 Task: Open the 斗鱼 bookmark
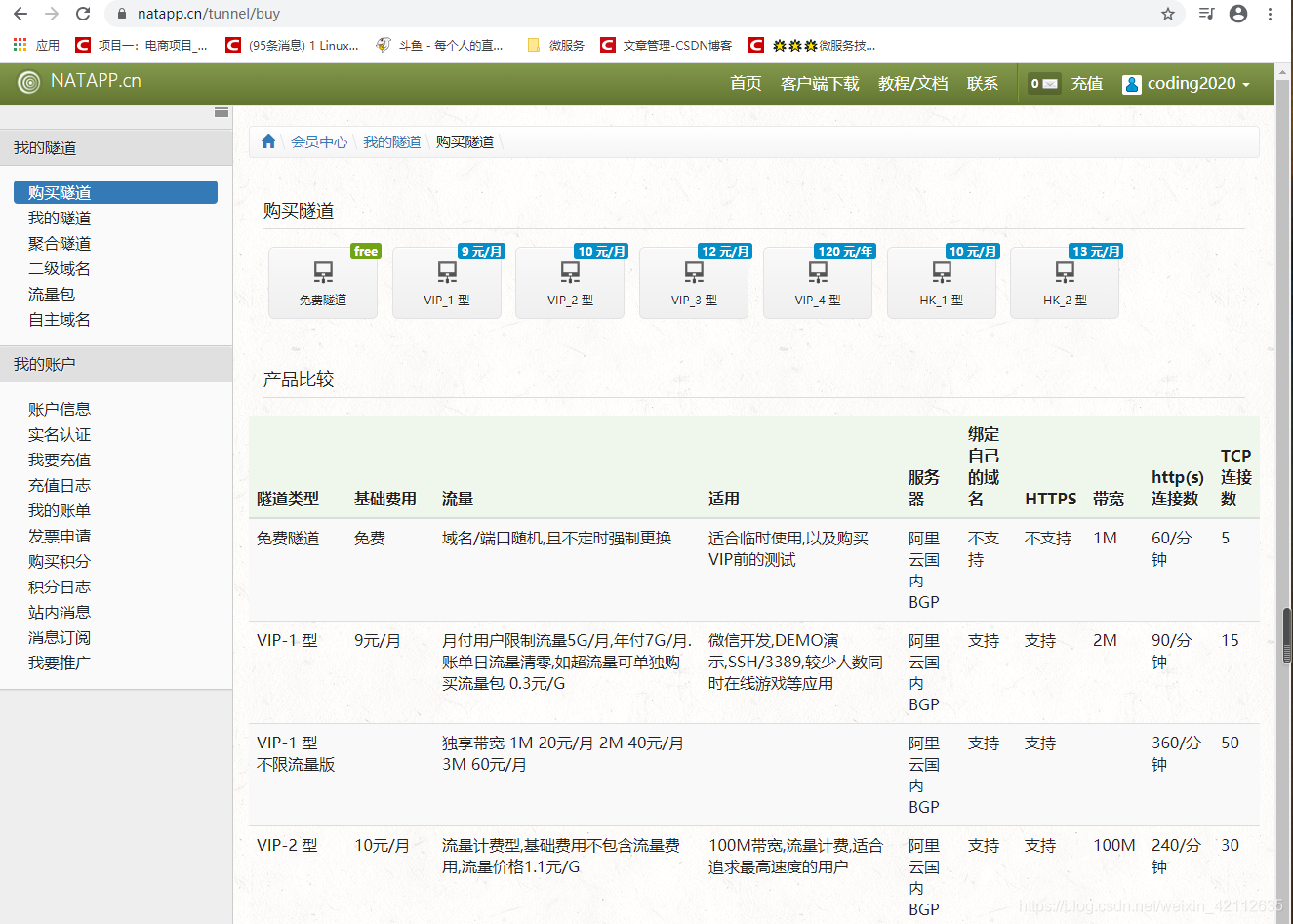tap(440, 45)
